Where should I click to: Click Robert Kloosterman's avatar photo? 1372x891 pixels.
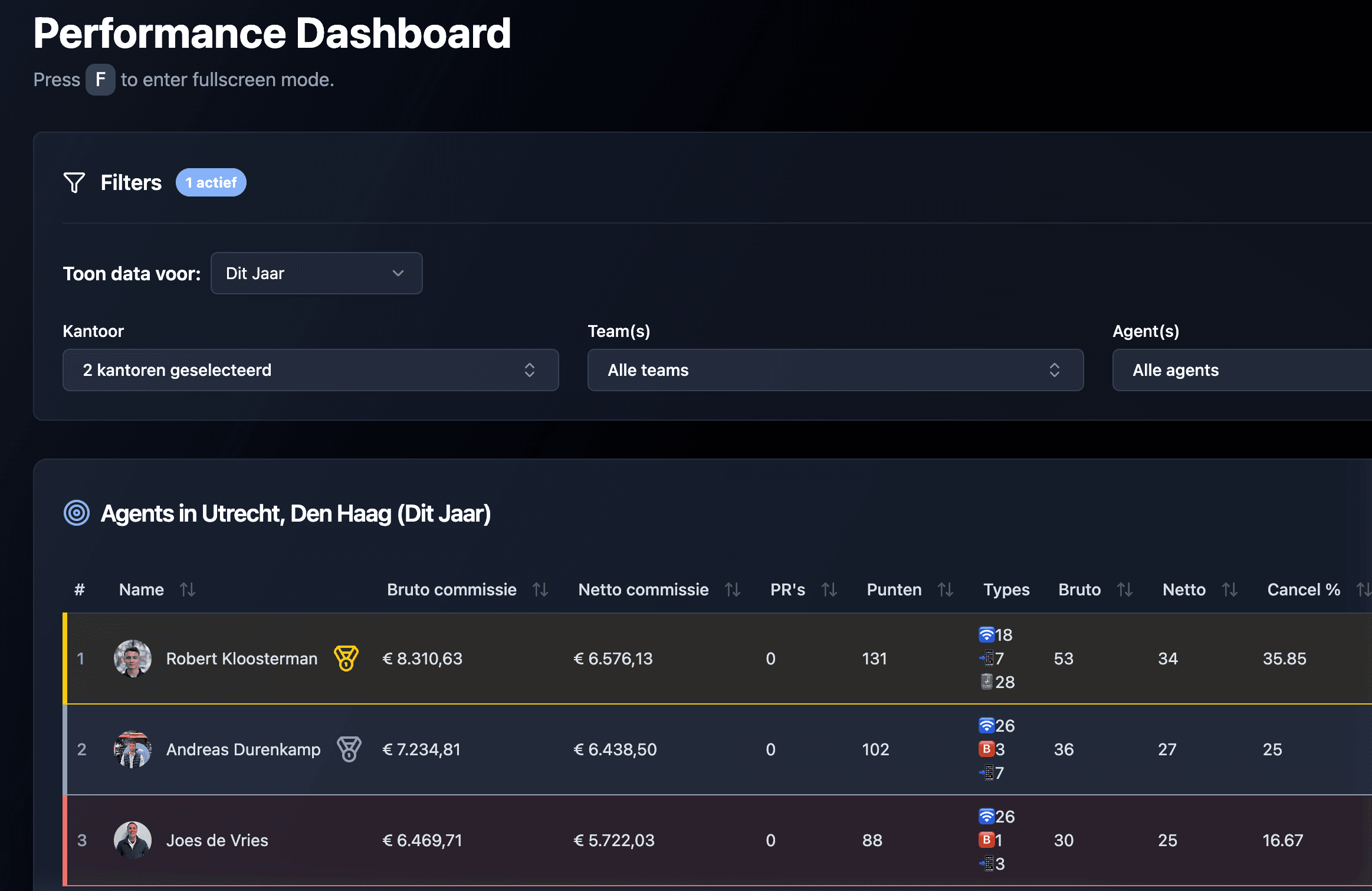tap(133, 658)
